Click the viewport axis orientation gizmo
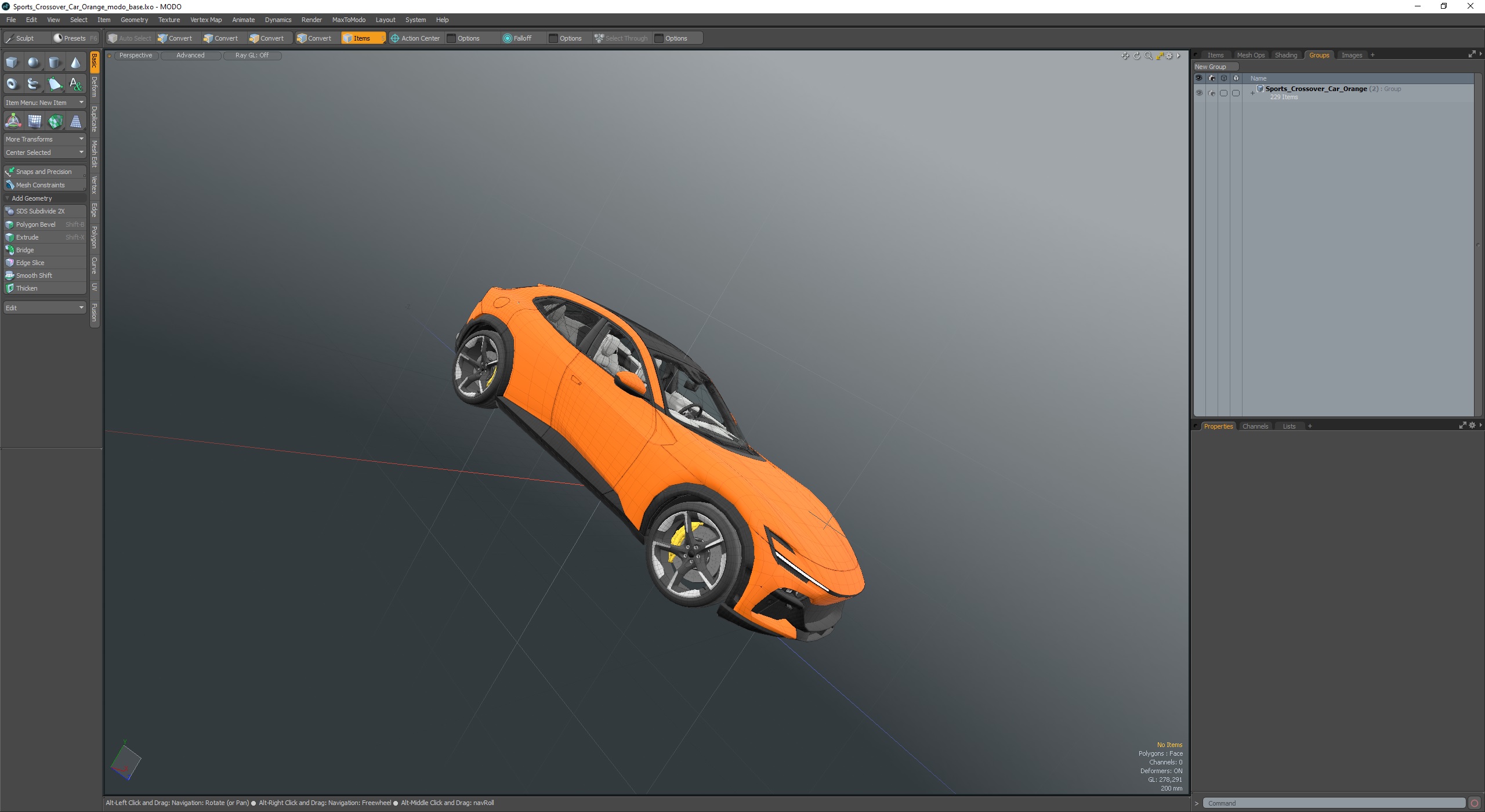 [x=125, y=761]
